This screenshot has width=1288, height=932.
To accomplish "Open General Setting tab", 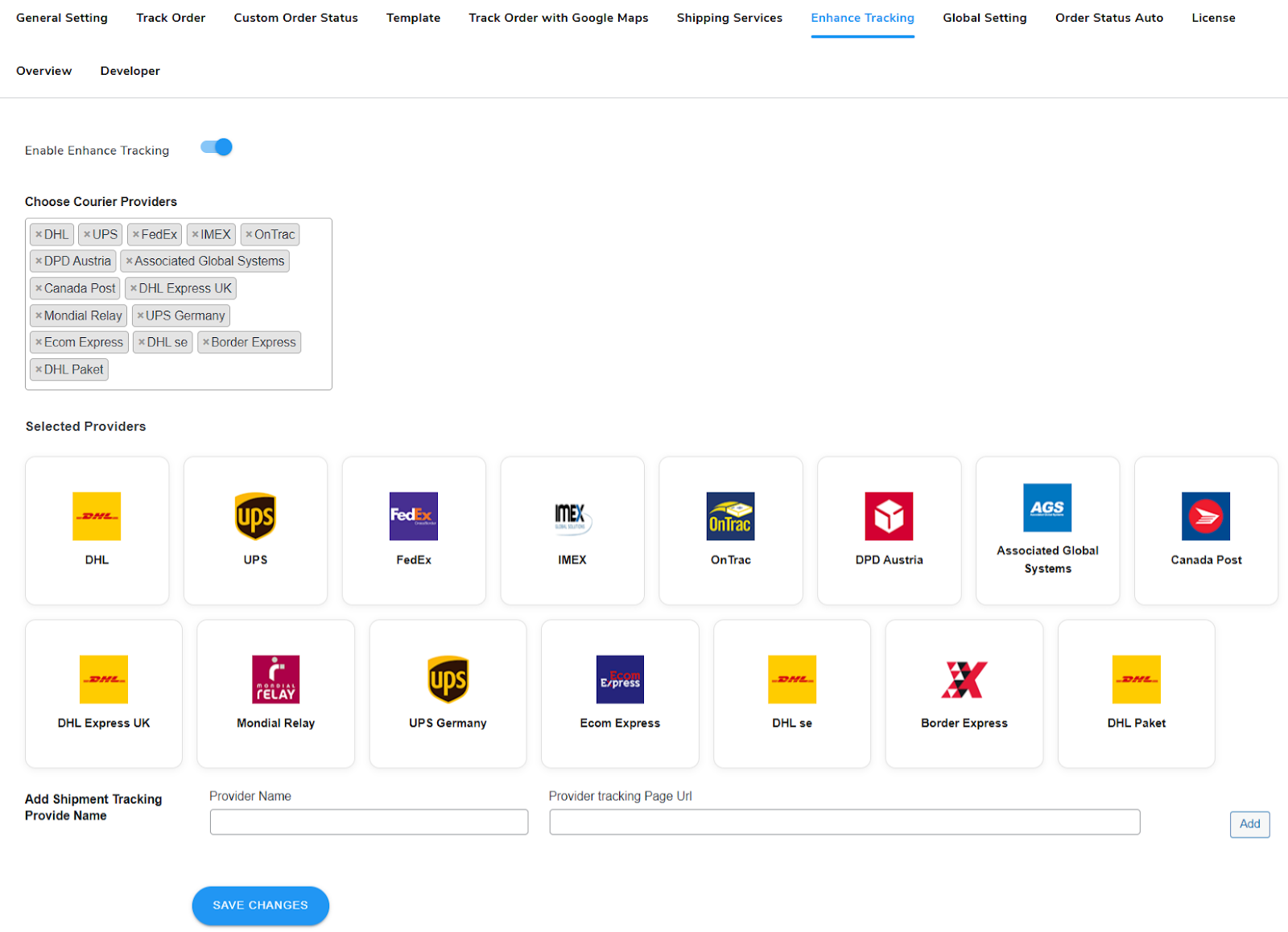I will coord(62,18).
